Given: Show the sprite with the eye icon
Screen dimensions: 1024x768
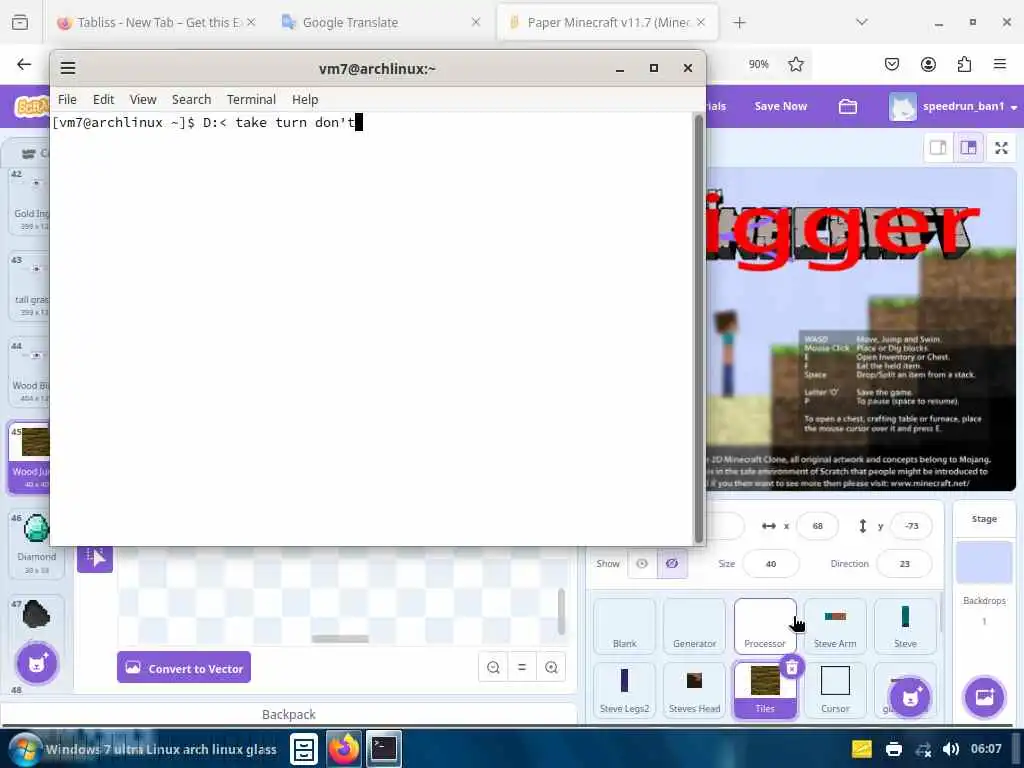Looking at the screenshot, I should point(642,564).
